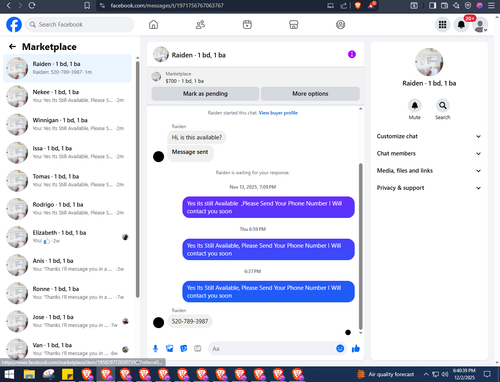Open Air quality forecast widget
500x382 pixels.
point(386,374)
